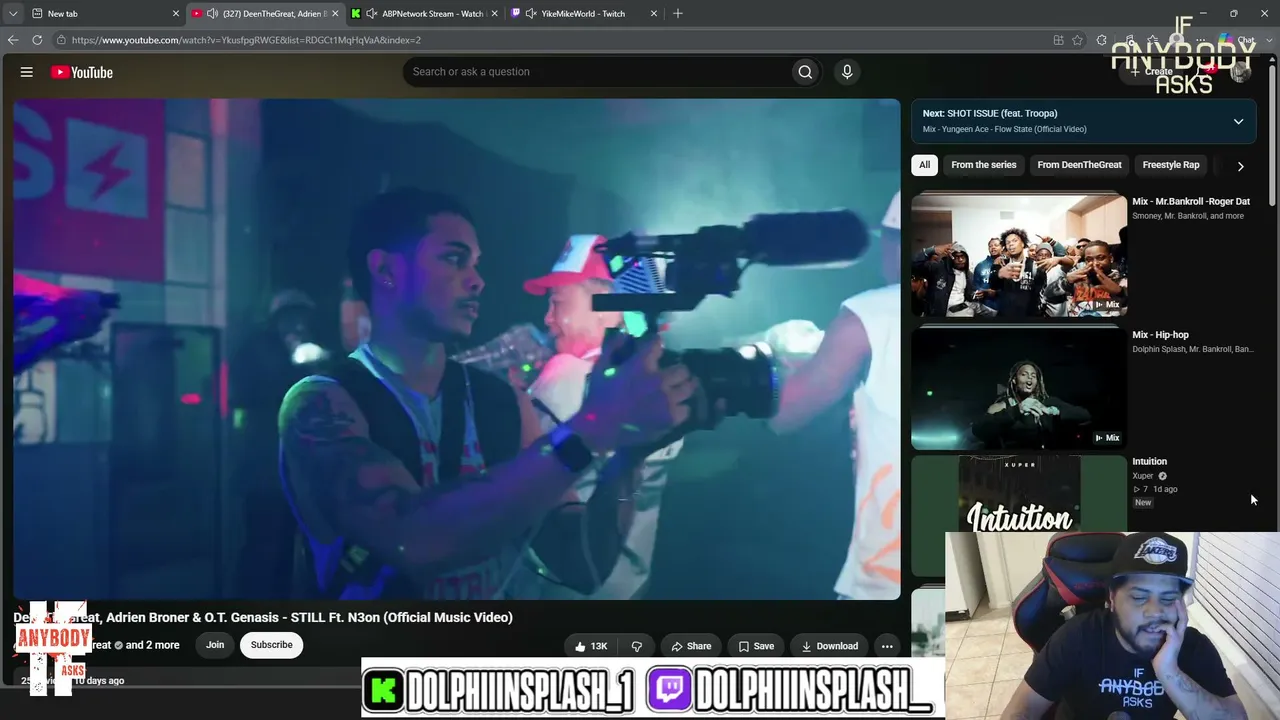Image resolution: width=1280 pixels, height=720 pixels.
Task: Switch to the YikeMikeWorld Twitch tab
Action: pyautogui.click(x=584, y=14)
